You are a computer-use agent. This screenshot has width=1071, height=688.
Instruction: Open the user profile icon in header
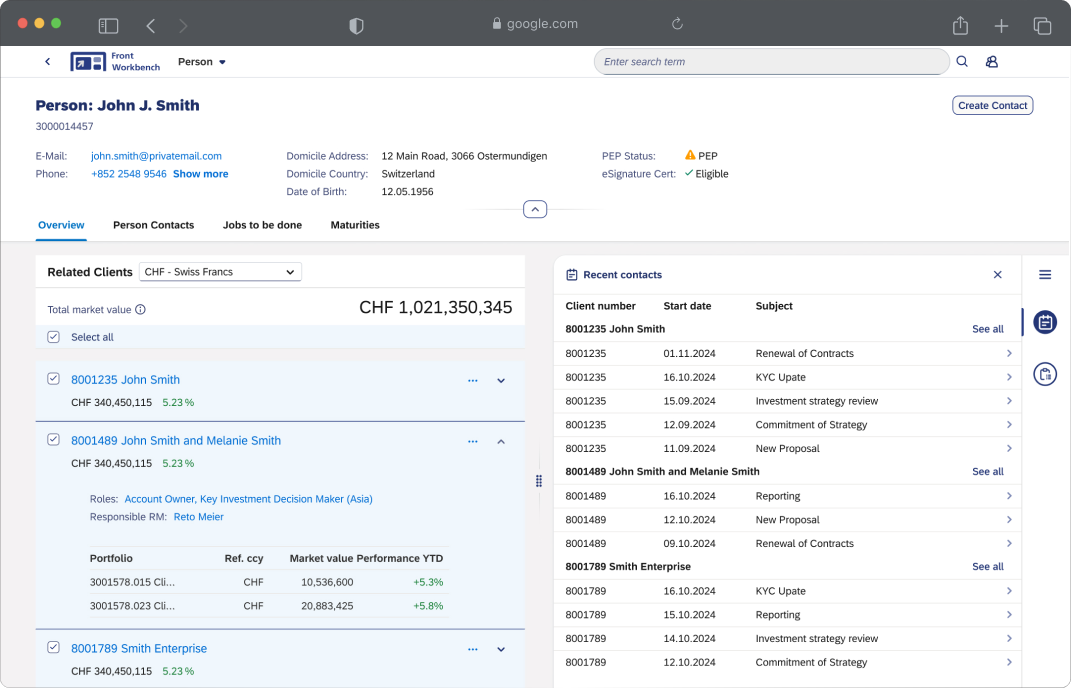(x=992, y=62)
